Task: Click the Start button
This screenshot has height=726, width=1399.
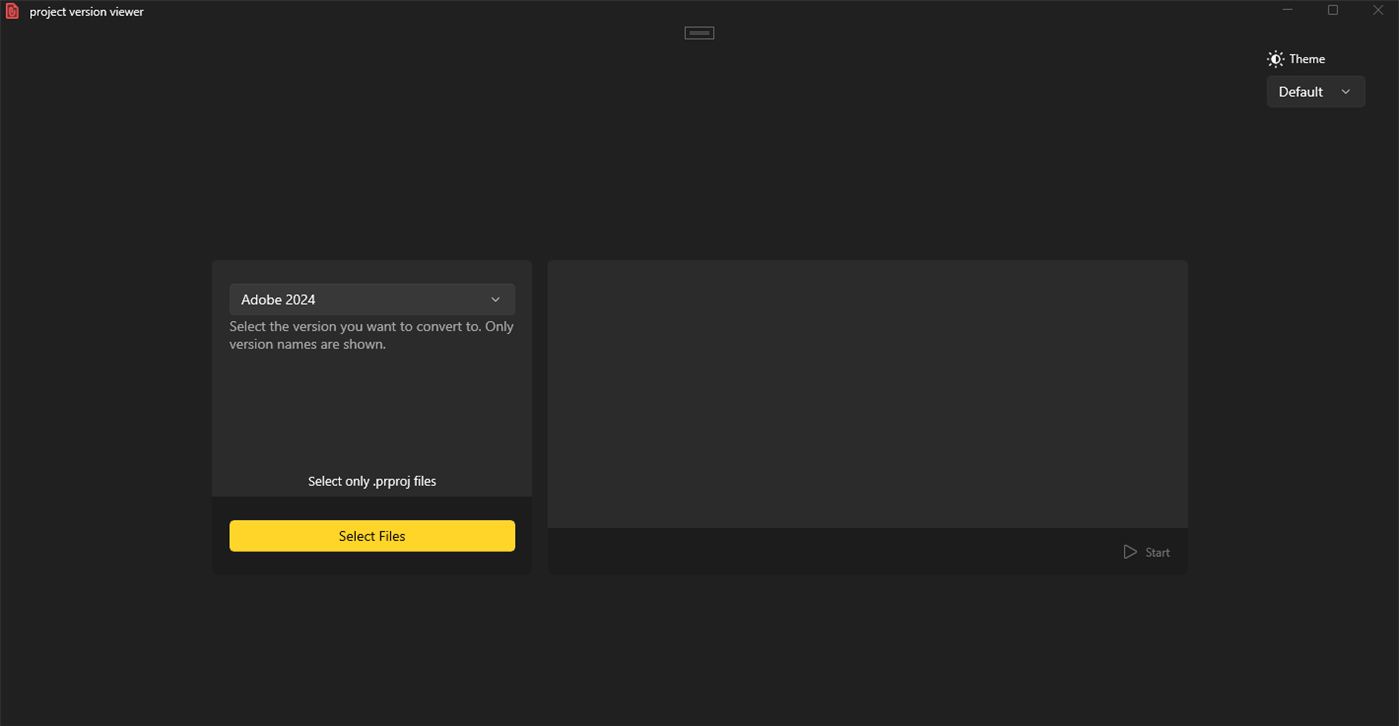Action: pos(1146,552)
